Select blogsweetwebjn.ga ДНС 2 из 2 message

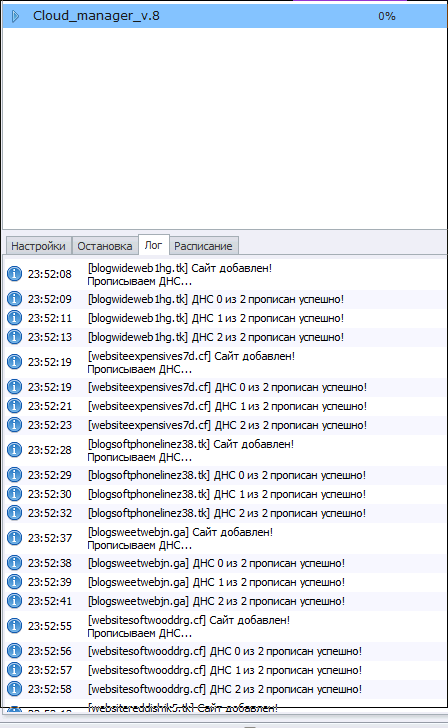click(216, 601)
